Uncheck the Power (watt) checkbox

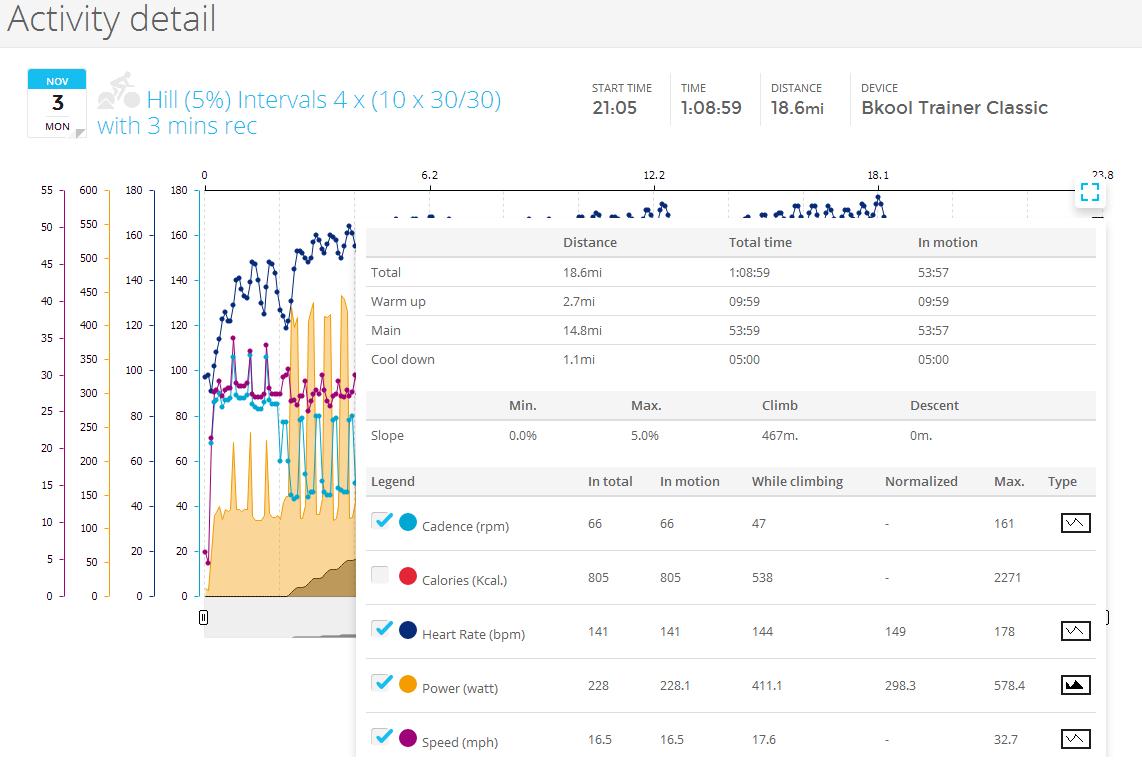[x=380, y=682]
